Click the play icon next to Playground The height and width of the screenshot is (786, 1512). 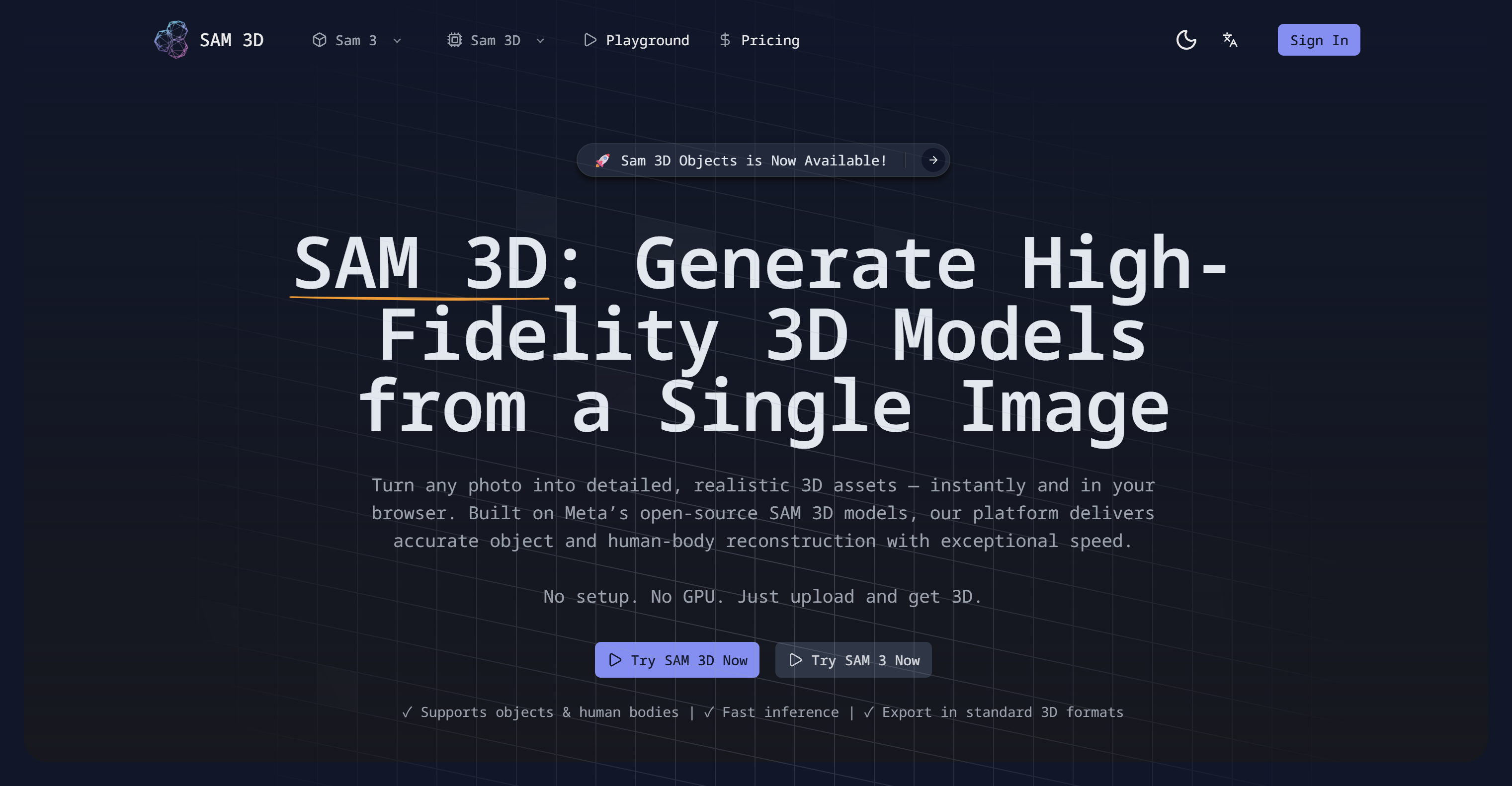[x=590, y=40]
